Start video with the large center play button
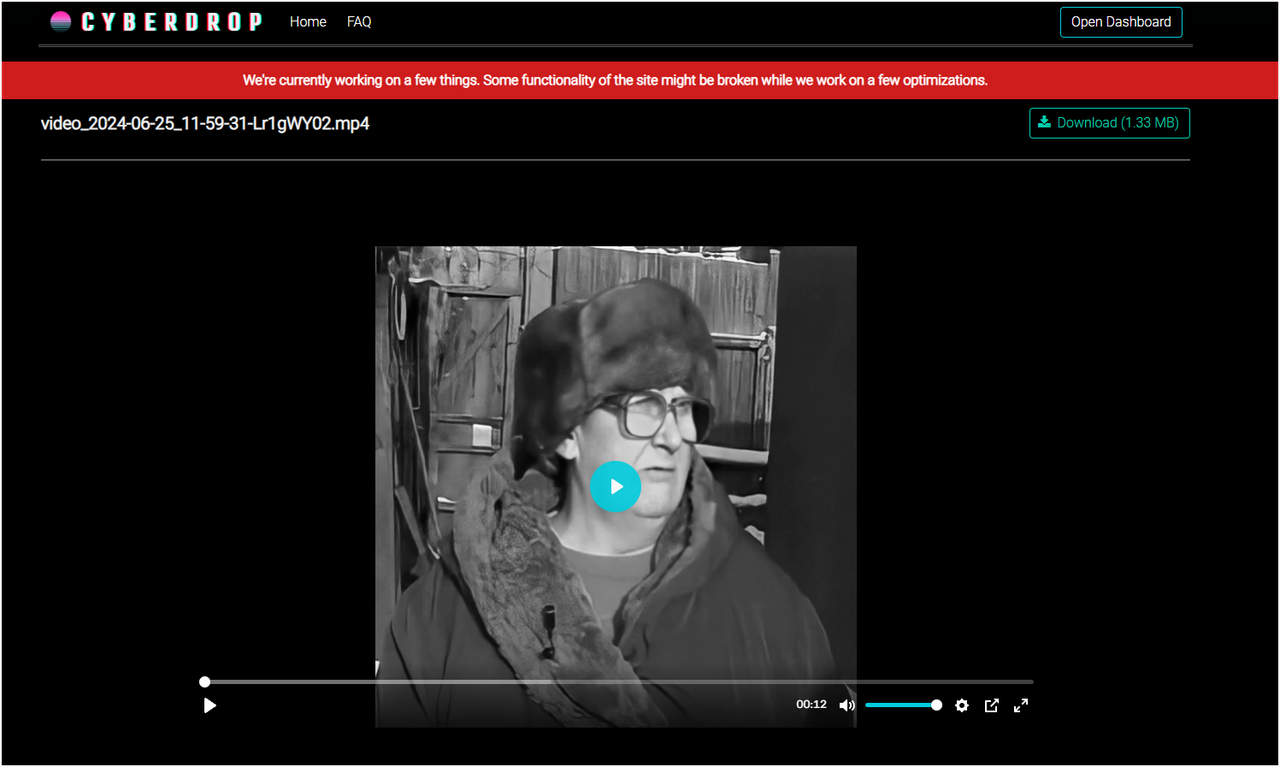1280x767 pixels. tap(615, 486)
